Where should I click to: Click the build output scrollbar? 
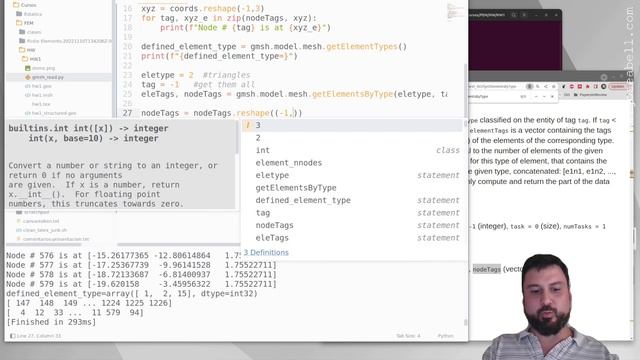(466, 322)
